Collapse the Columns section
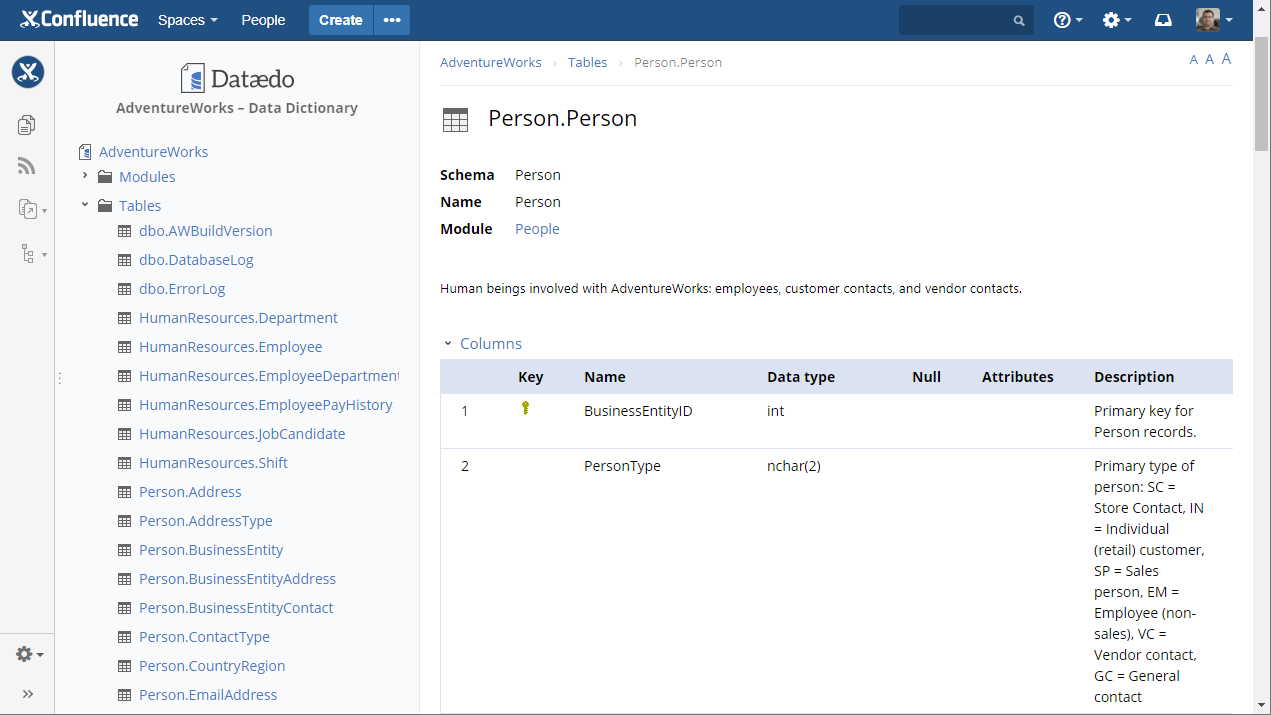 click(x=448, y=343)
